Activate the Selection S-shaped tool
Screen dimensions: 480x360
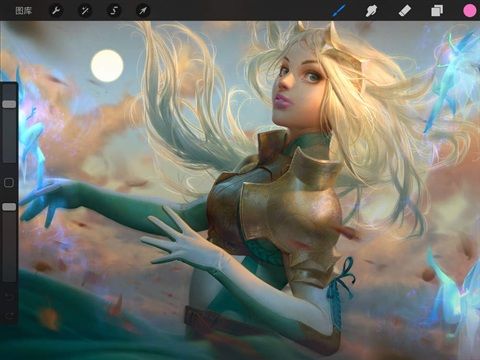[x=114, y=11]
